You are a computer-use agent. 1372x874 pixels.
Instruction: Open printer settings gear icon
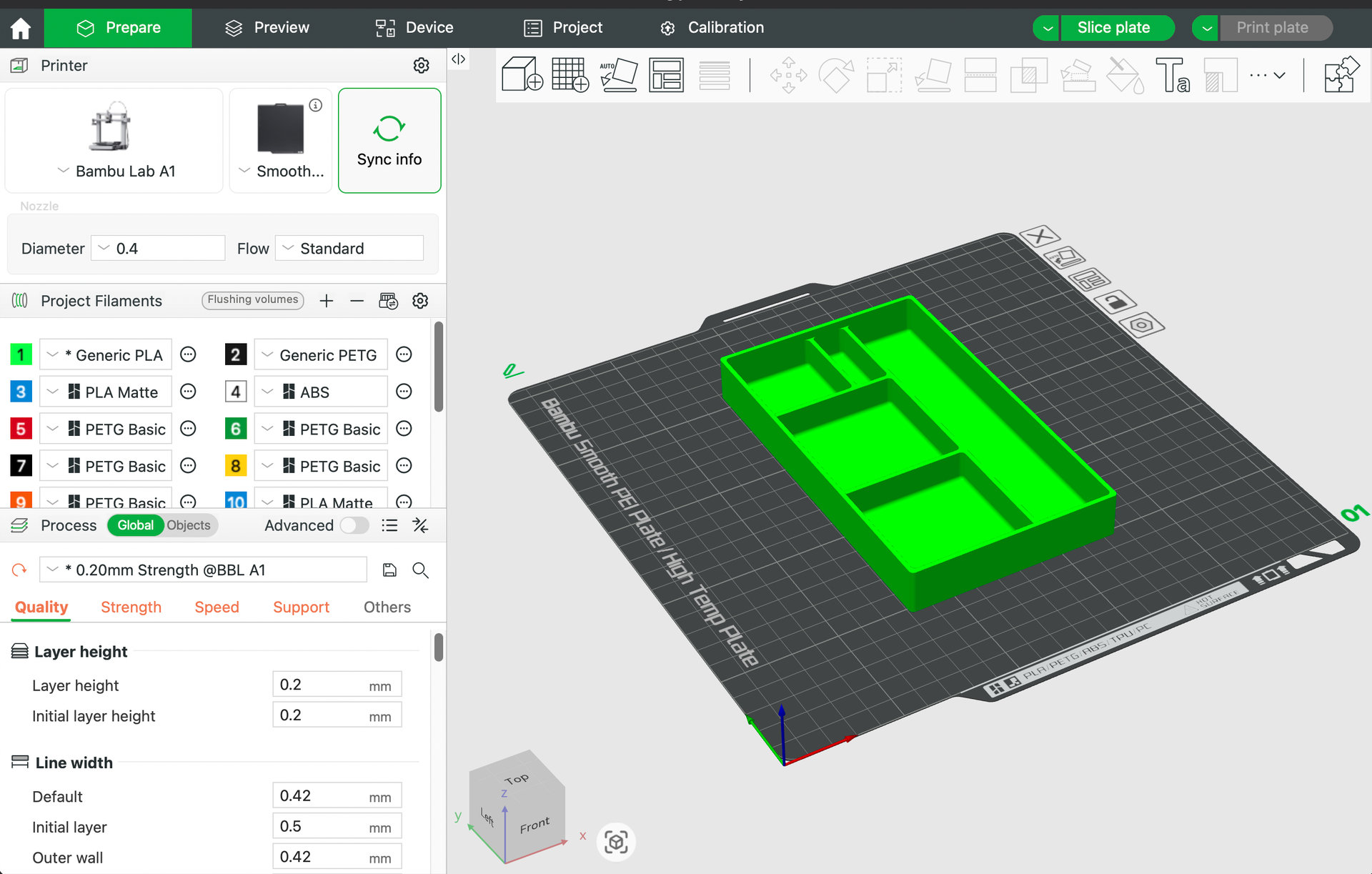(421, 66)
